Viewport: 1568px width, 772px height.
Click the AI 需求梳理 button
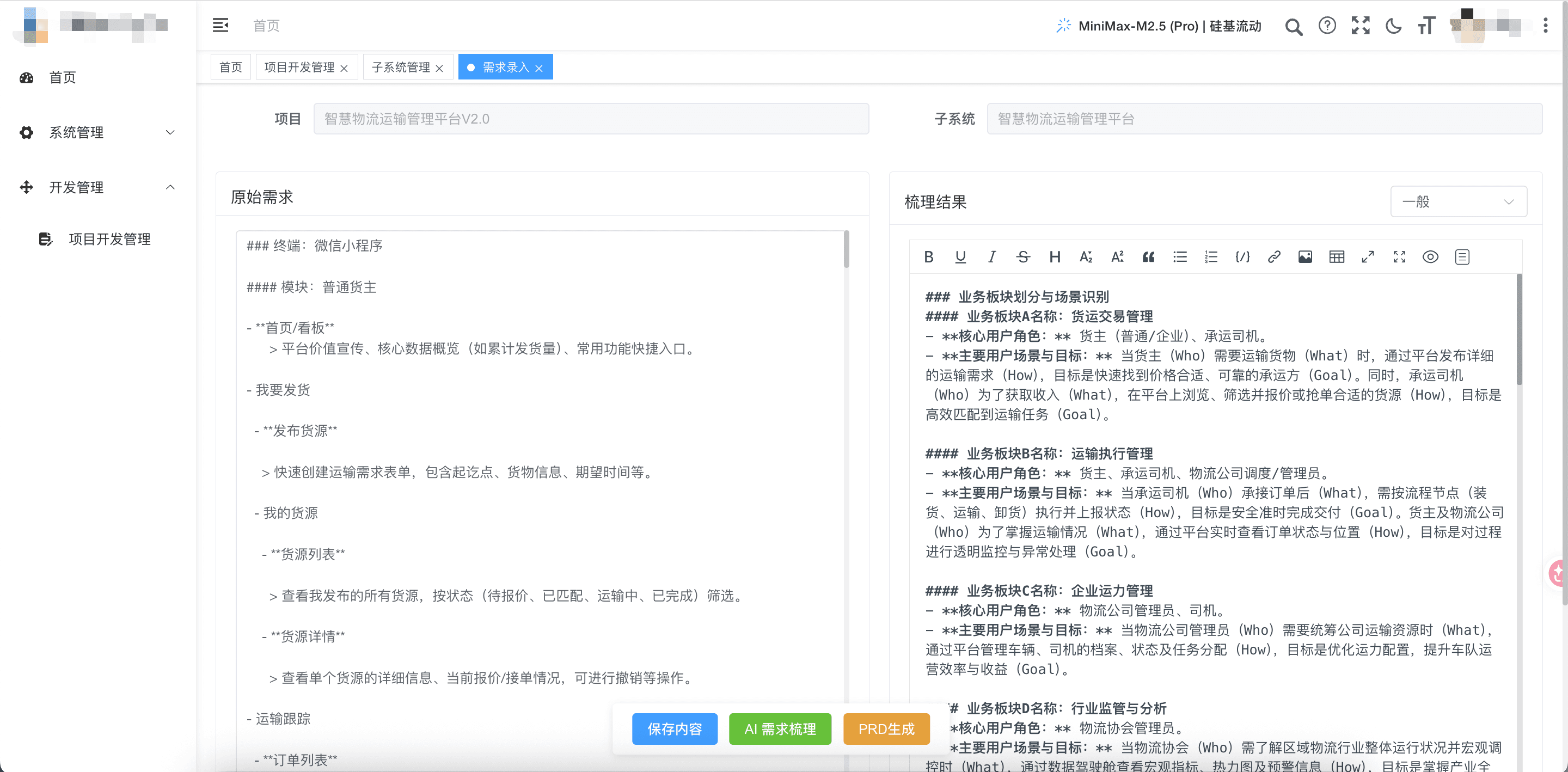[780, 729]
